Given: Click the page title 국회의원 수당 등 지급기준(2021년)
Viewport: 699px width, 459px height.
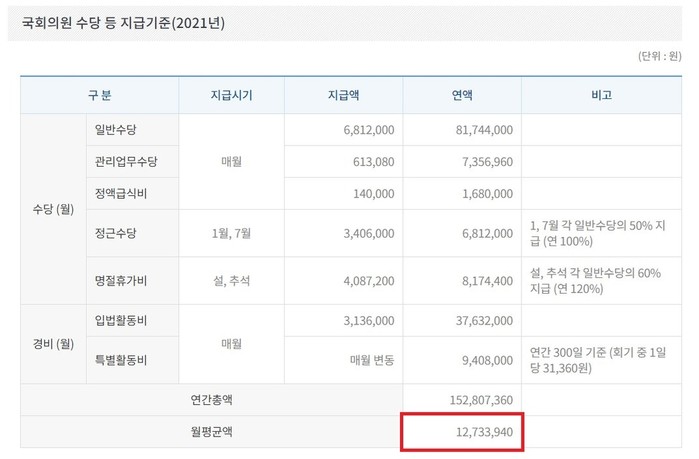Looking at the screenshot, I should click(x=124, y=22).
